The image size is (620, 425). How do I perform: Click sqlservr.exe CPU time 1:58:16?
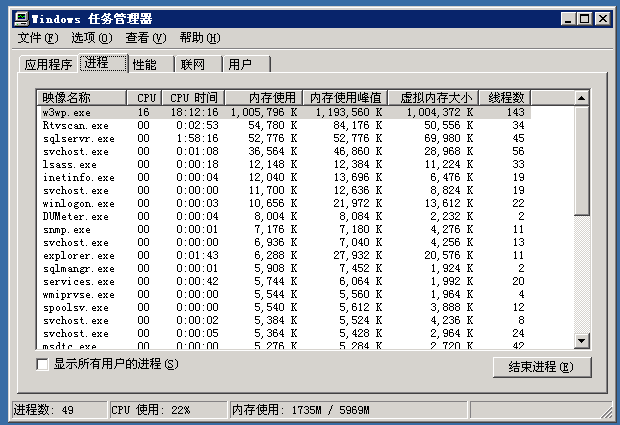click(197, 138)
